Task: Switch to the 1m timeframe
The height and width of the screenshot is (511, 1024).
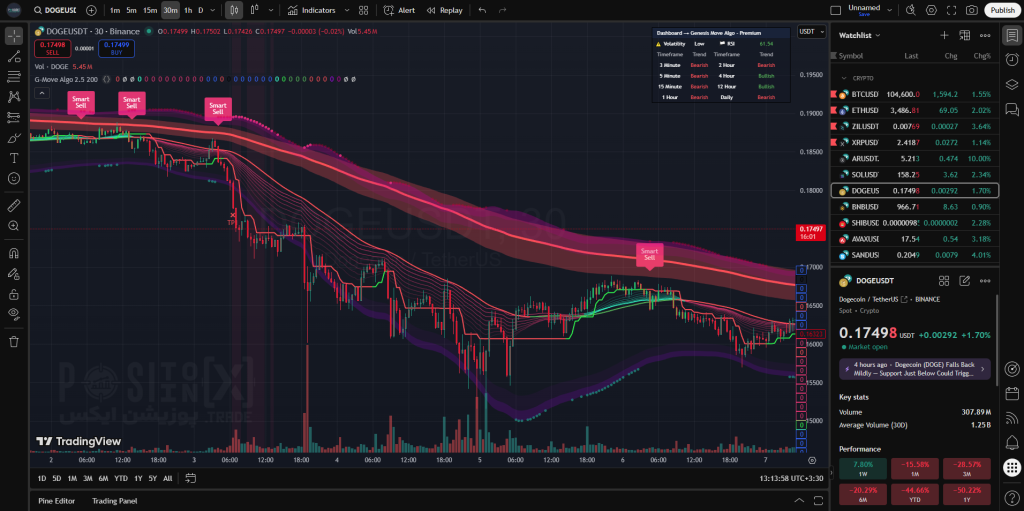Action: click(115, 10)
